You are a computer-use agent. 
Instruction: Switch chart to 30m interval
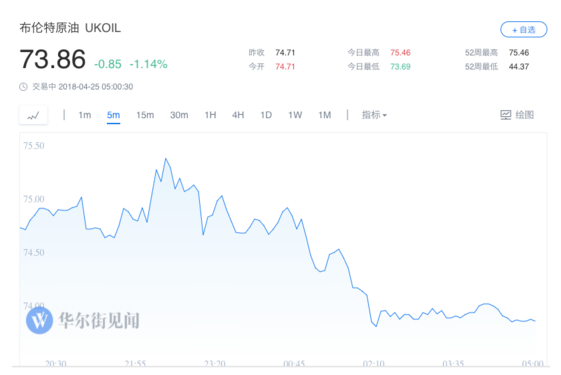(179, 115)
